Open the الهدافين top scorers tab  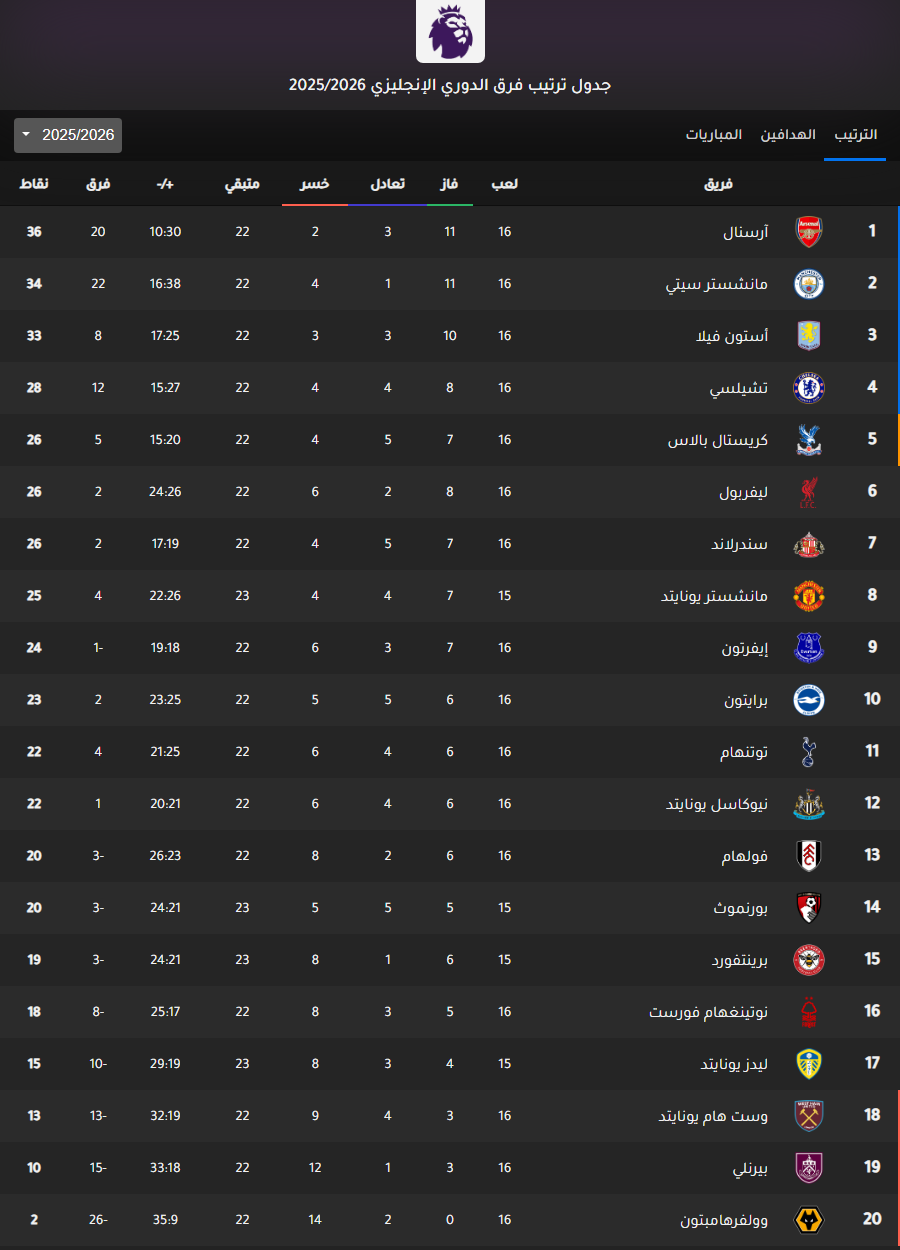point(788,135)
